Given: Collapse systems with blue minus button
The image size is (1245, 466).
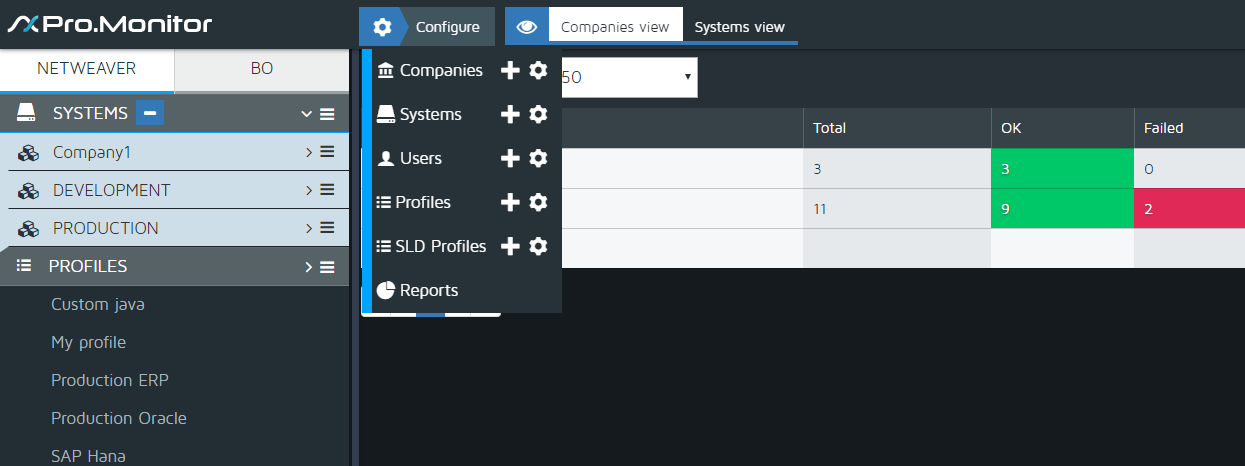Looking at the screenshot, I should click(x=149, y=113).
